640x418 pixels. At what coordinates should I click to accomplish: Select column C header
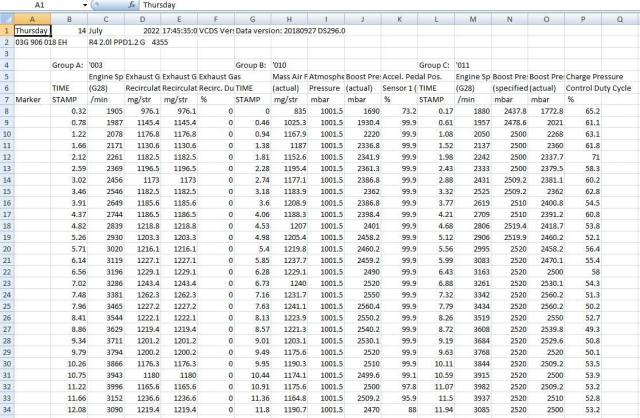point(106,19)
